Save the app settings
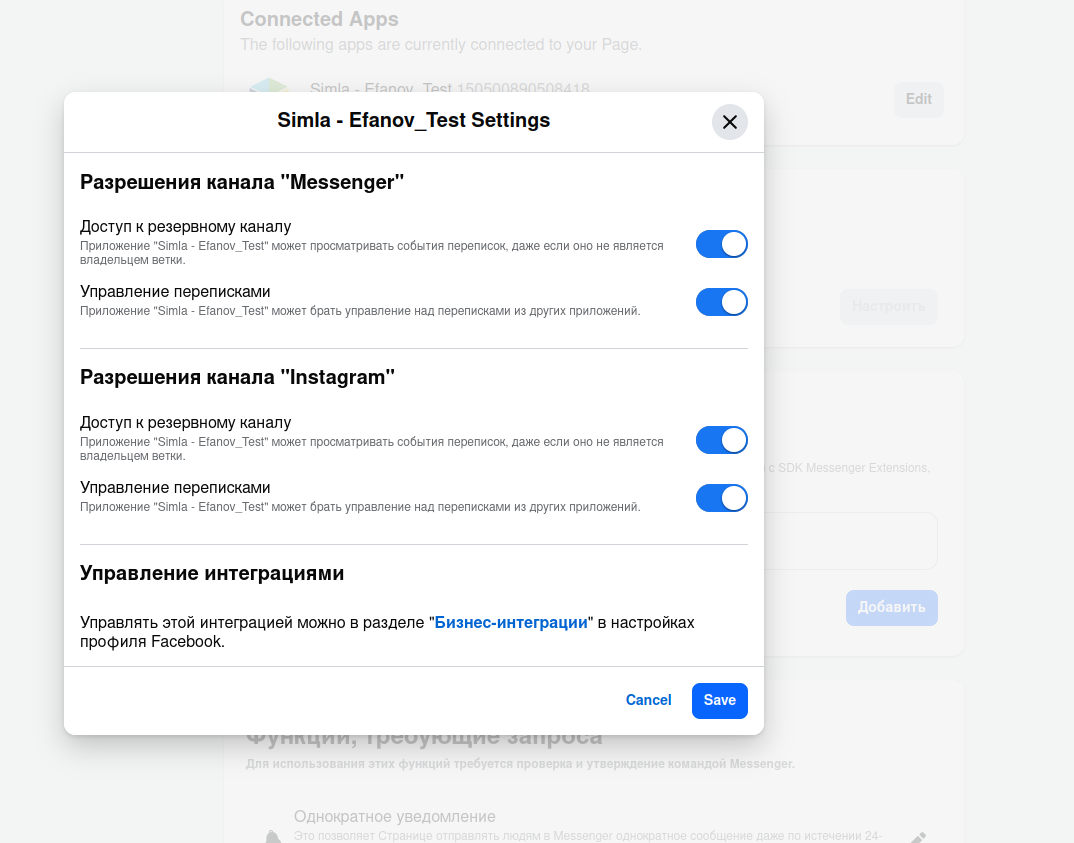 [x=719, y=700]
